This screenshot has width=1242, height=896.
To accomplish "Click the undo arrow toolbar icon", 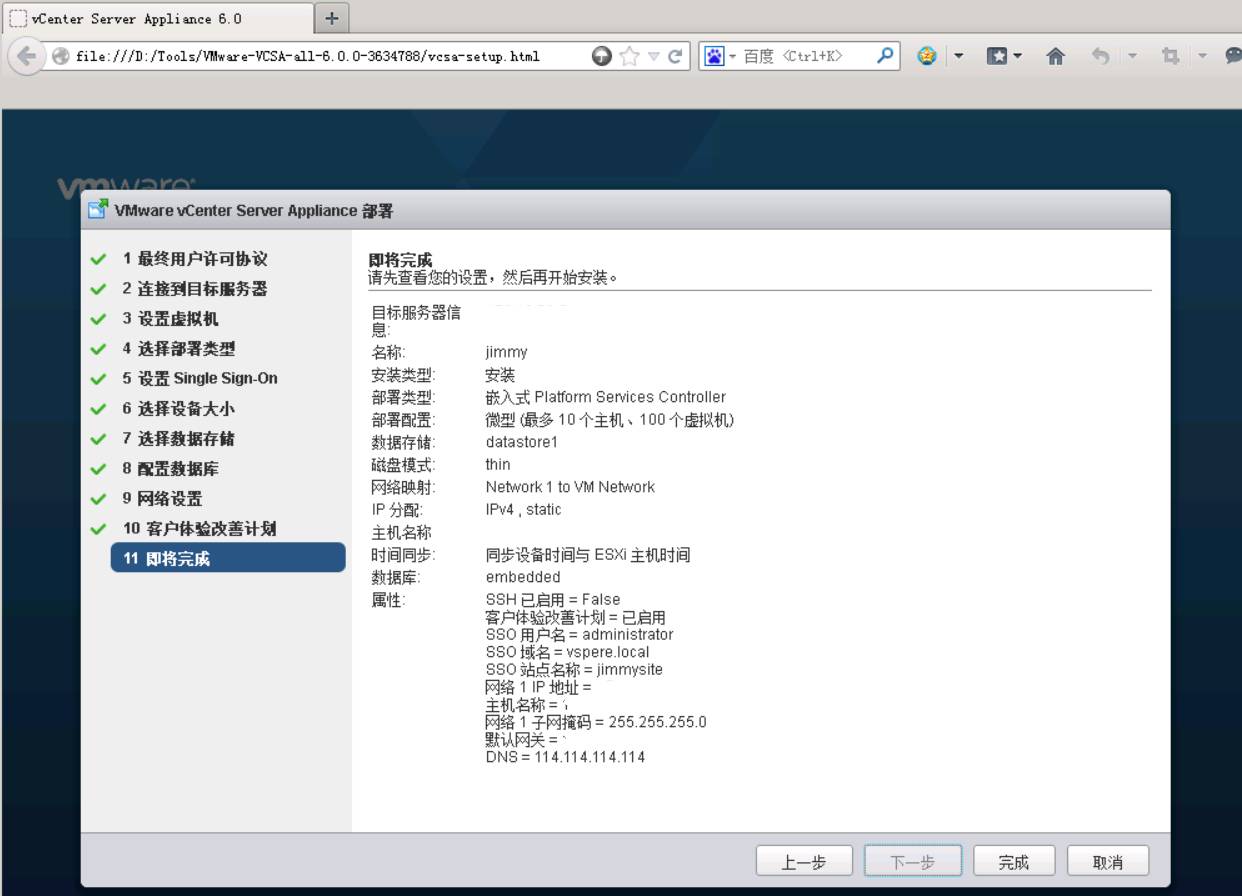I will (x=1100, y=56).
